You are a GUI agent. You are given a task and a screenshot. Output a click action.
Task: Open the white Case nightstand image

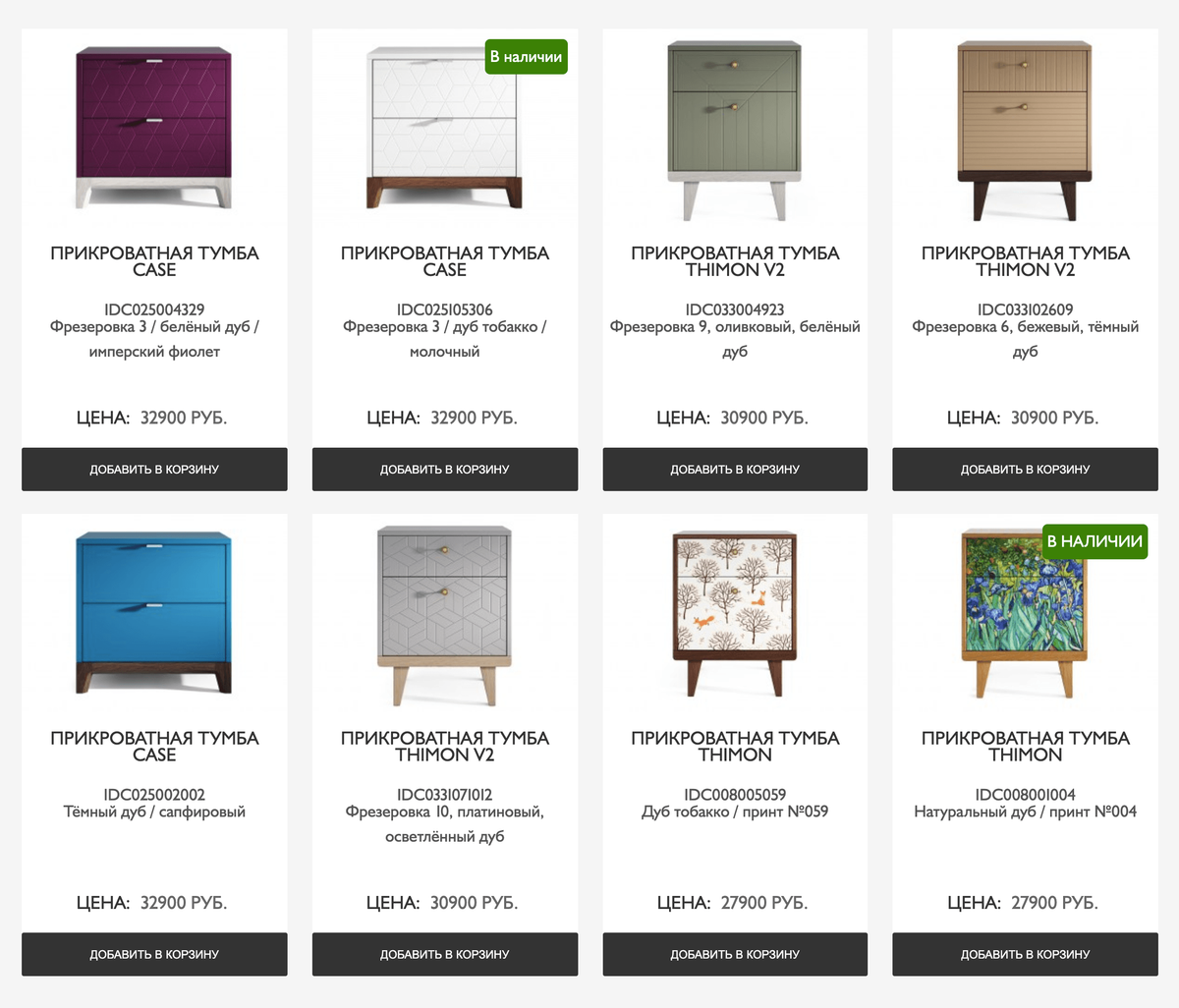444,128
